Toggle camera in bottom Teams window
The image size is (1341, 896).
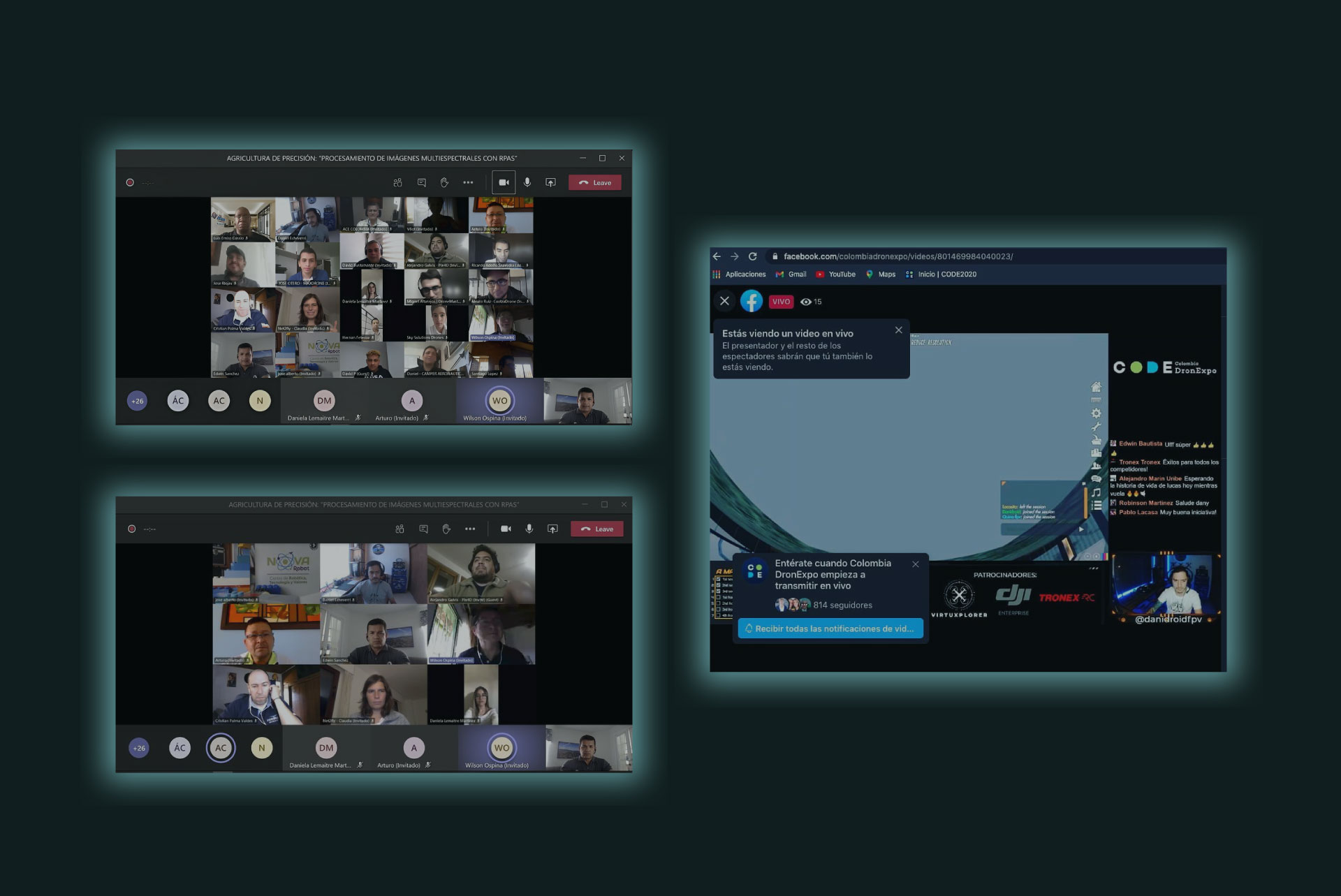point(506,529)
